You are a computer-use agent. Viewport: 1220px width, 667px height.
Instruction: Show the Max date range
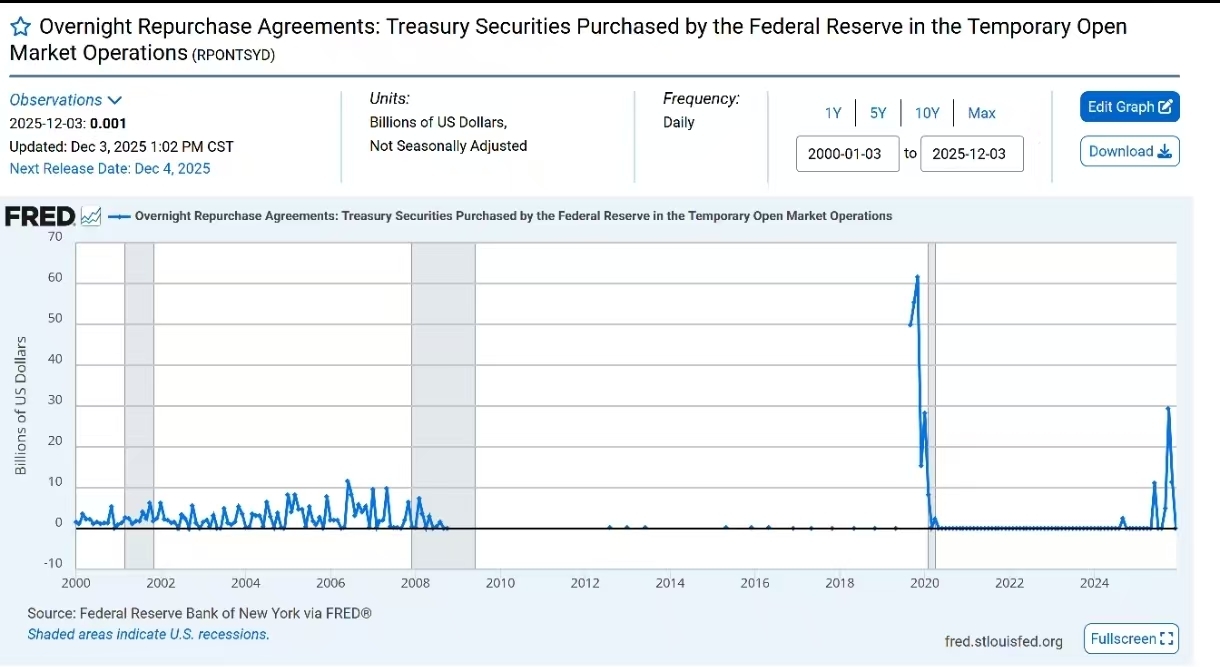(981, 113)
